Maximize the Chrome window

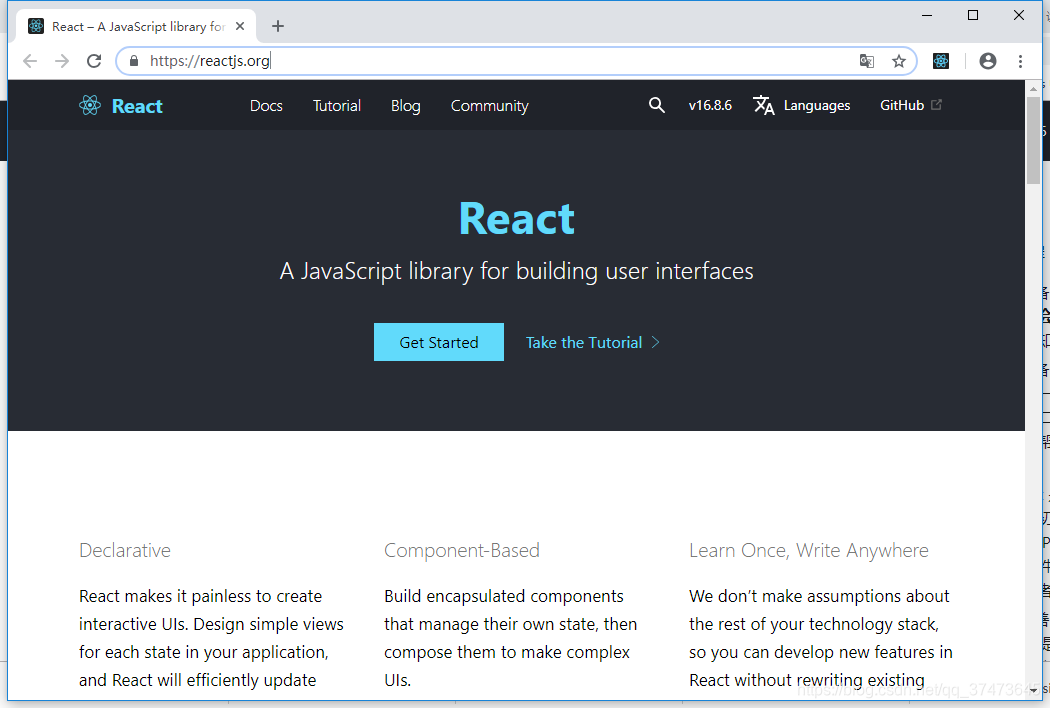973,15
